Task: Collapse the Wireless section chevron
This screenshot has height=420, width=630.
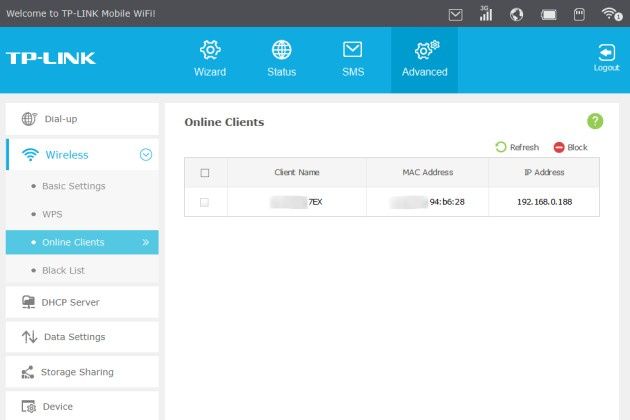Action: tap(146, 154)
